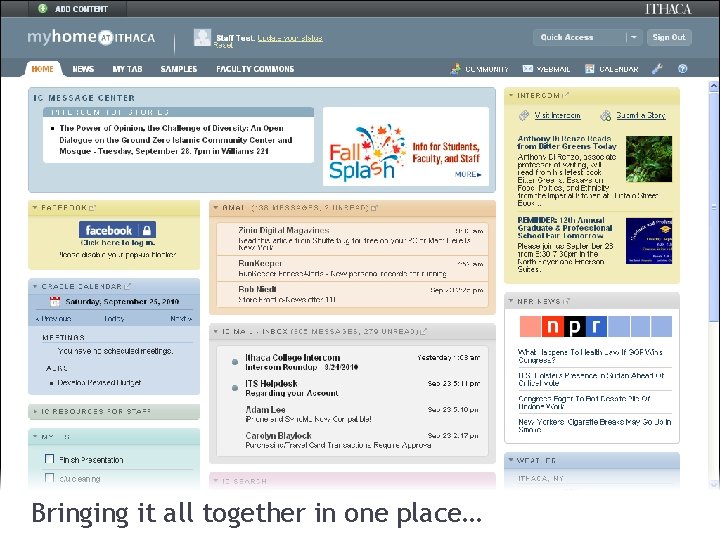Collapse the Intercom portlet

(511, 96)
